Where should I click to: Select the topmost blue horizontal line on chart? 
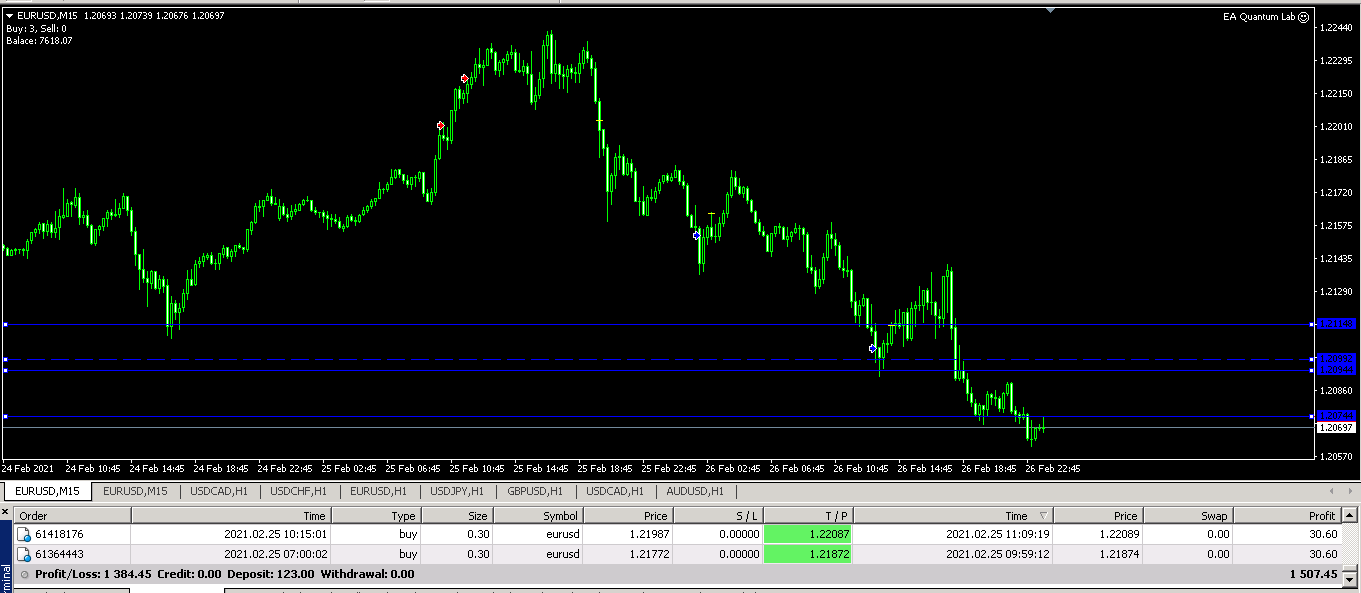coord(658,324)
